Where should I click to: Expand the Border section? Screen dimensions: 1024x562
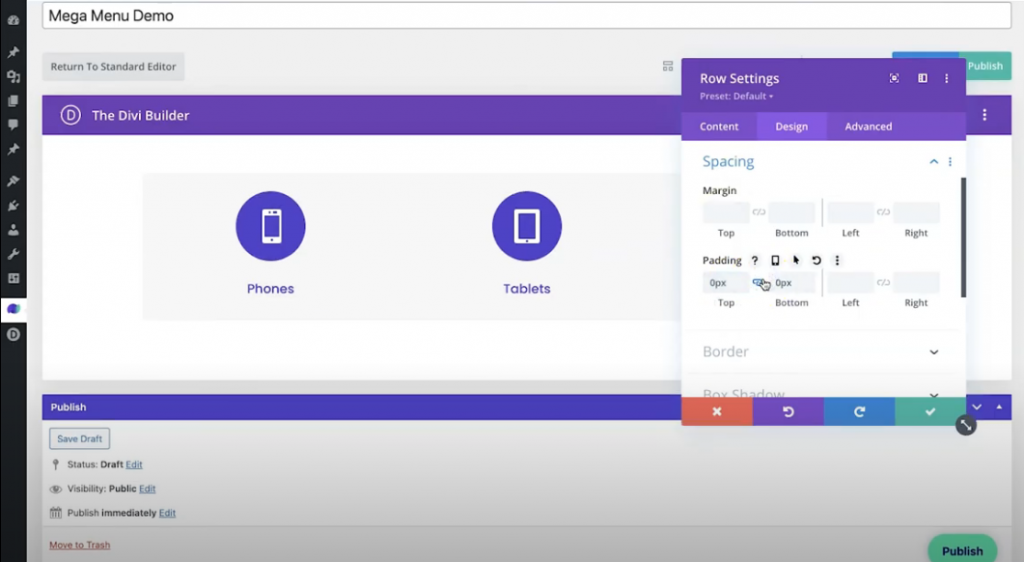(x=821, y=352)
